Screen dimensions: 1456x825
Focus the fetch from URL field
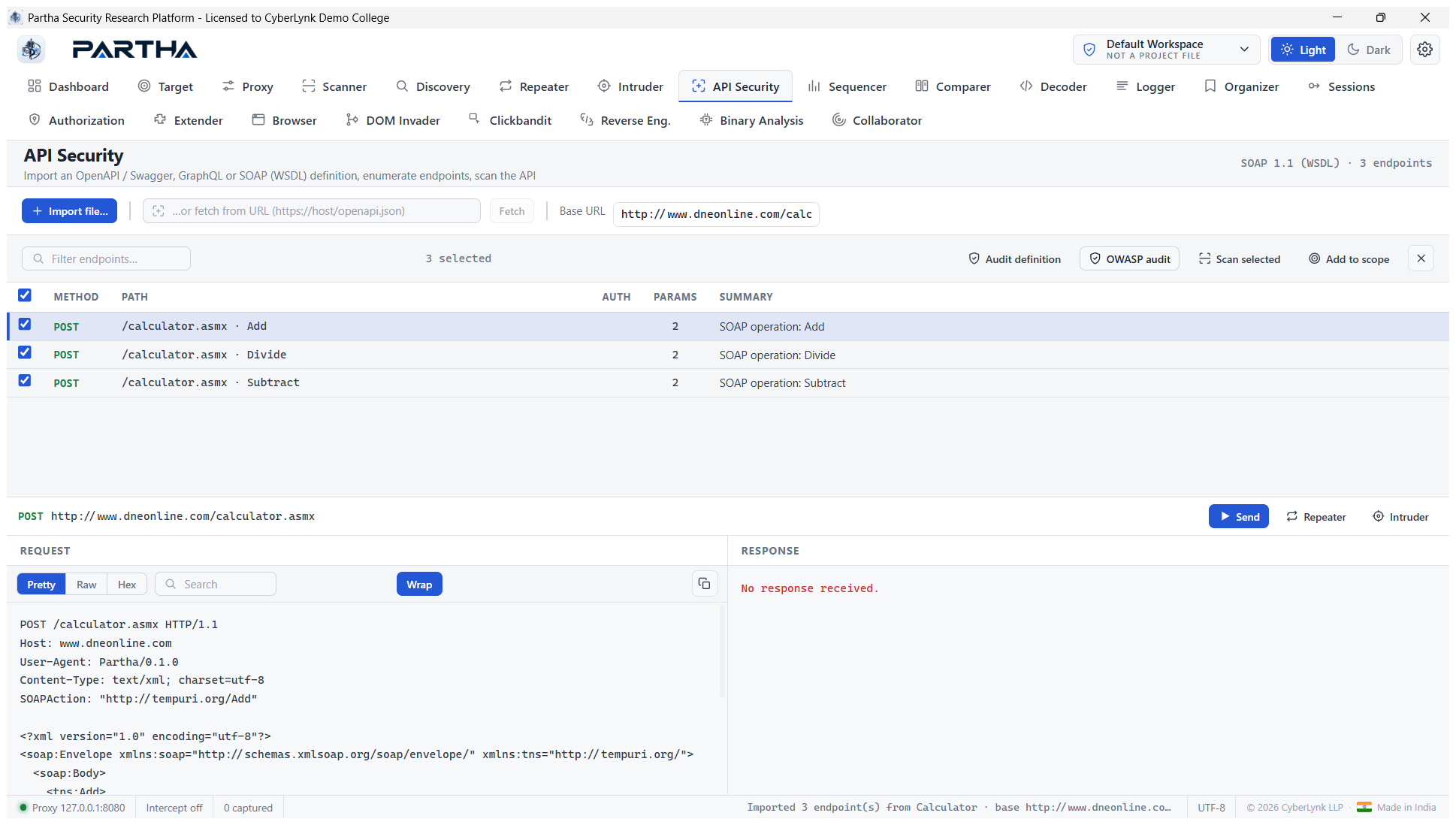[x=312, y=211]
